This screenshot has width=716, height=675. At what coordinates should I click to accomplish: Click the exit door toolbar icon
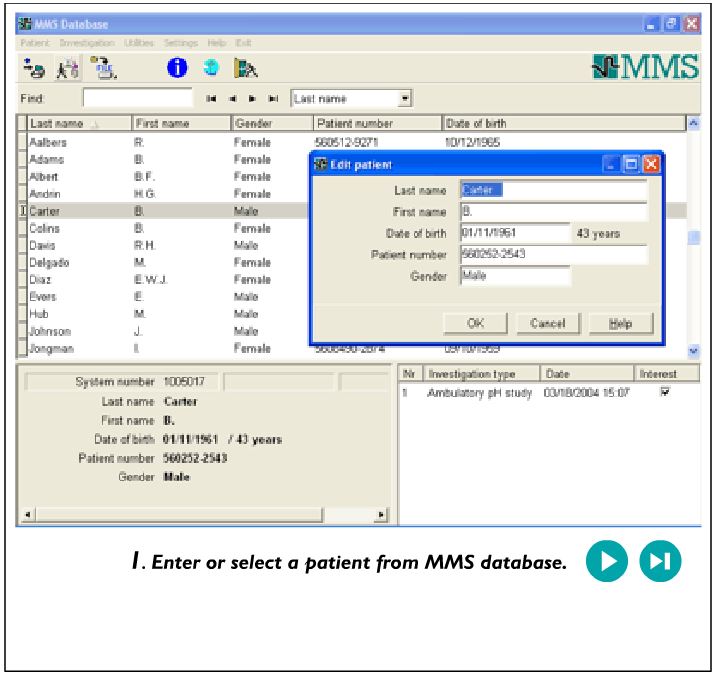(245, 69)
